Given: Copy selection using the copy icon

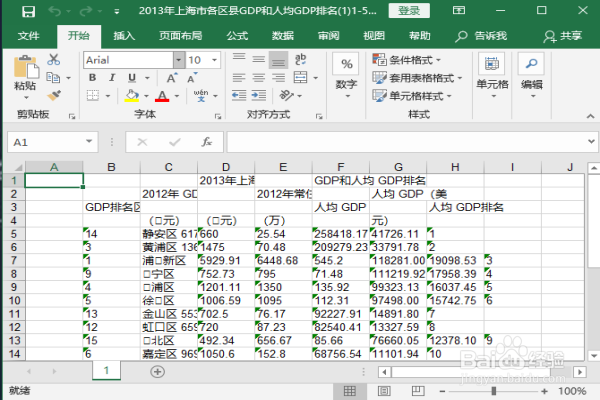Looking at the screenshot, I should (x=53, y=78).
